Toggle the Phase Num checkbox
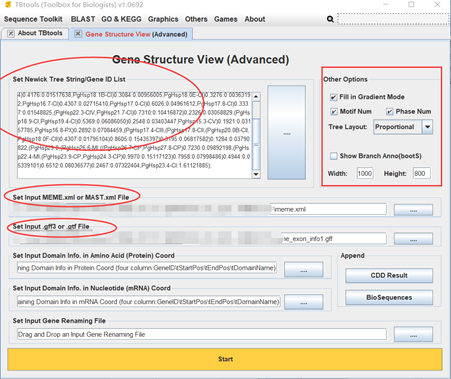The width and height of the screenshot is (451, 379). 390,112
